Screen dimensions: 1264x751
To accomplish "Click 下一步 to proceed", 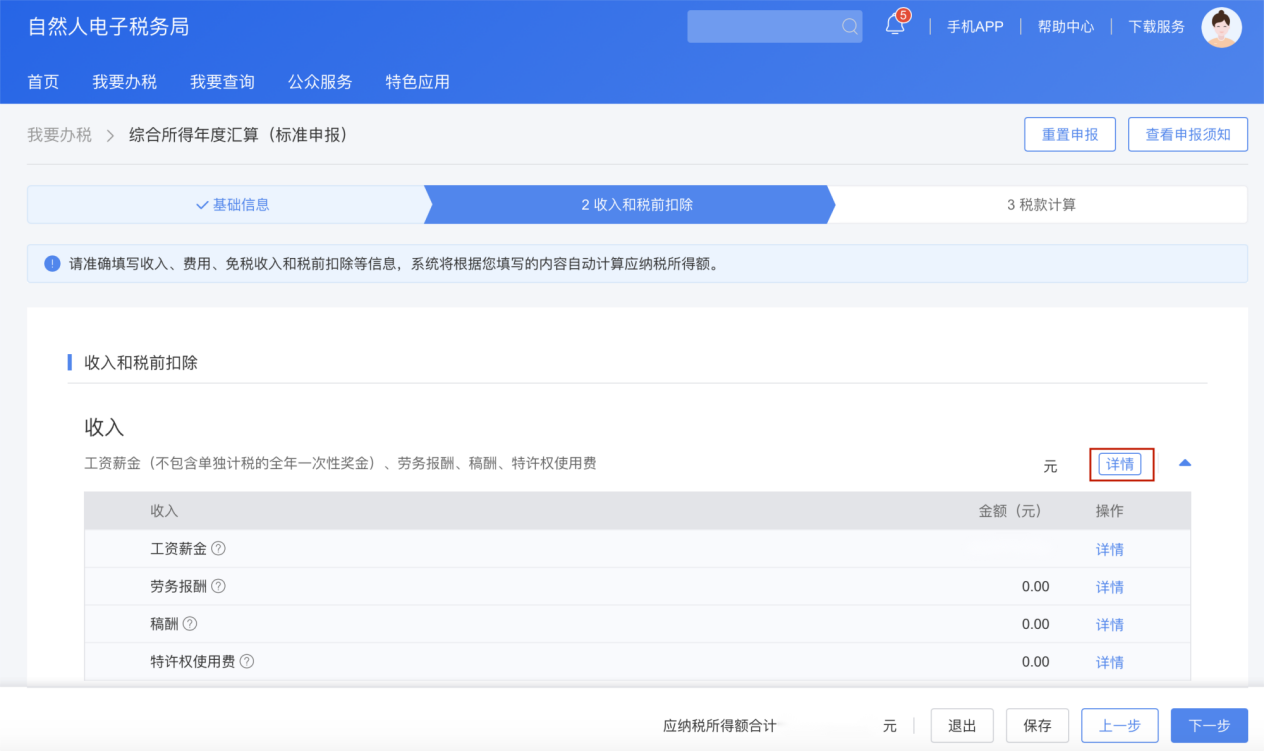I will 1209,726.
